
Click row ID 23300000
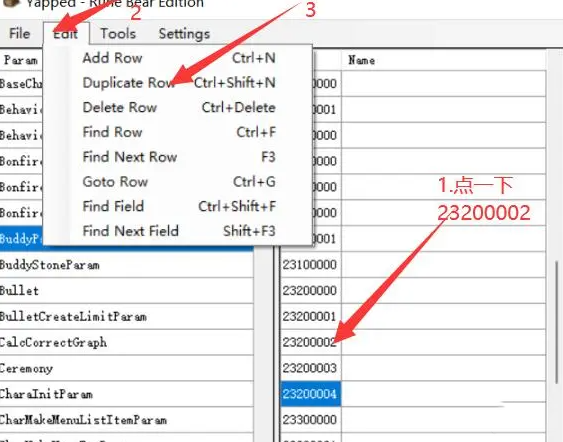pyautogui.click(x=311, y=420)
